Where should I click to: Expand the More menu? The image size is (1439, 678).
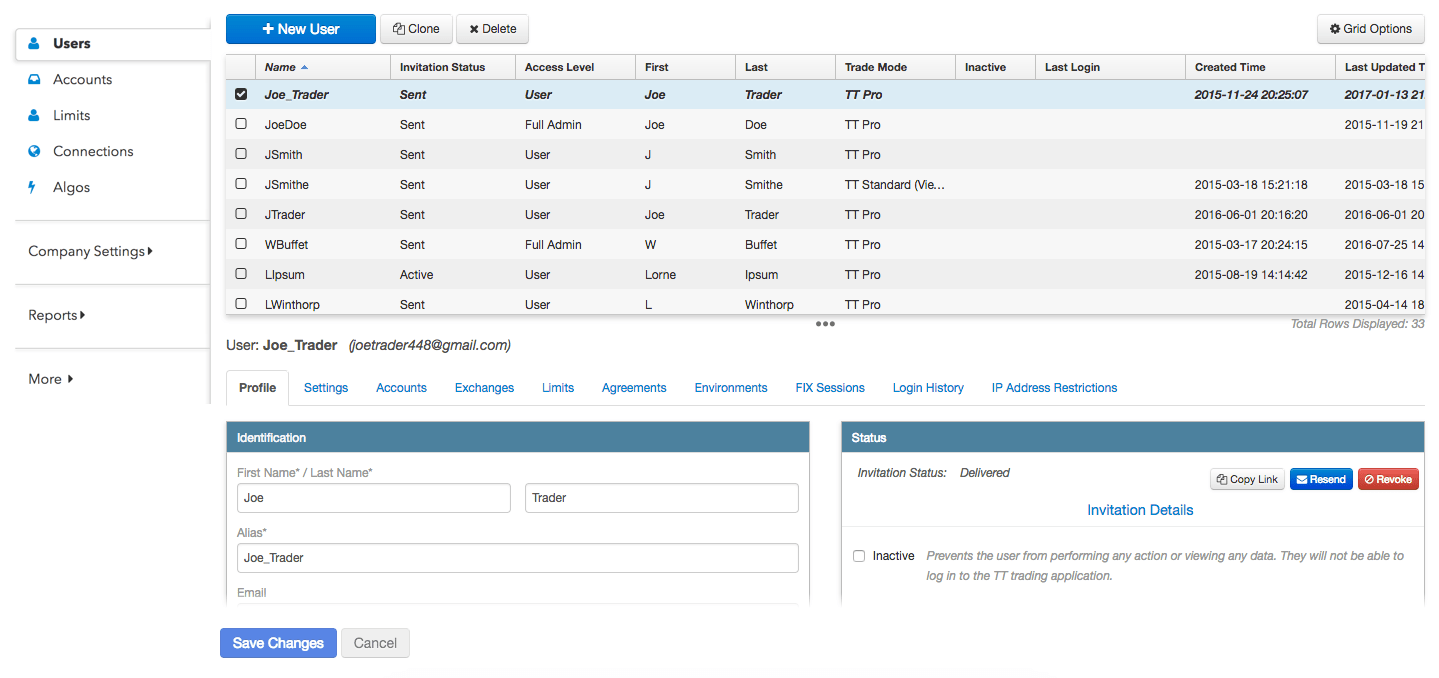coord(50,380)
